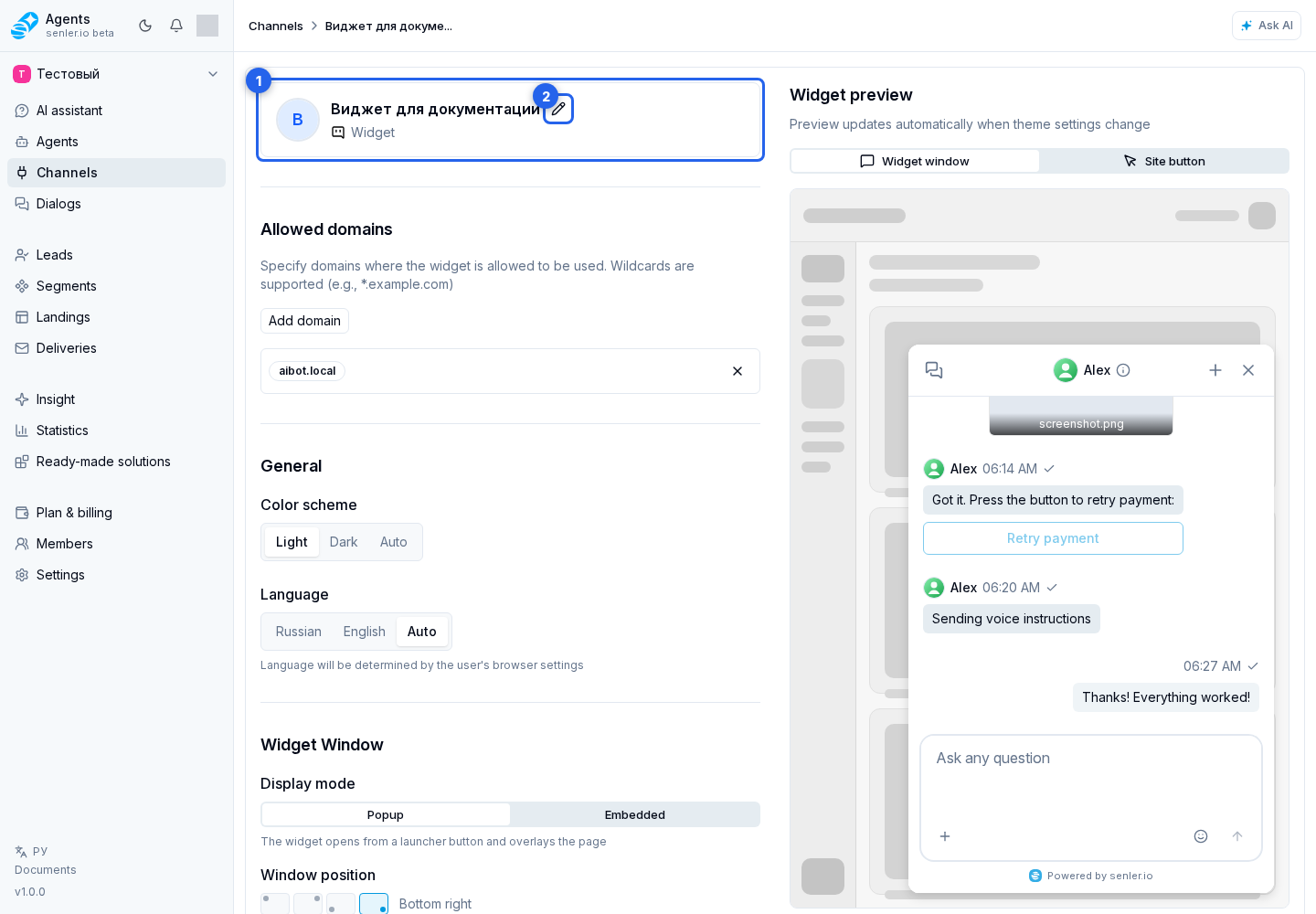Set widget language to Auto
The height and width of the screenshot is (914, 1316).
point(422,632)
